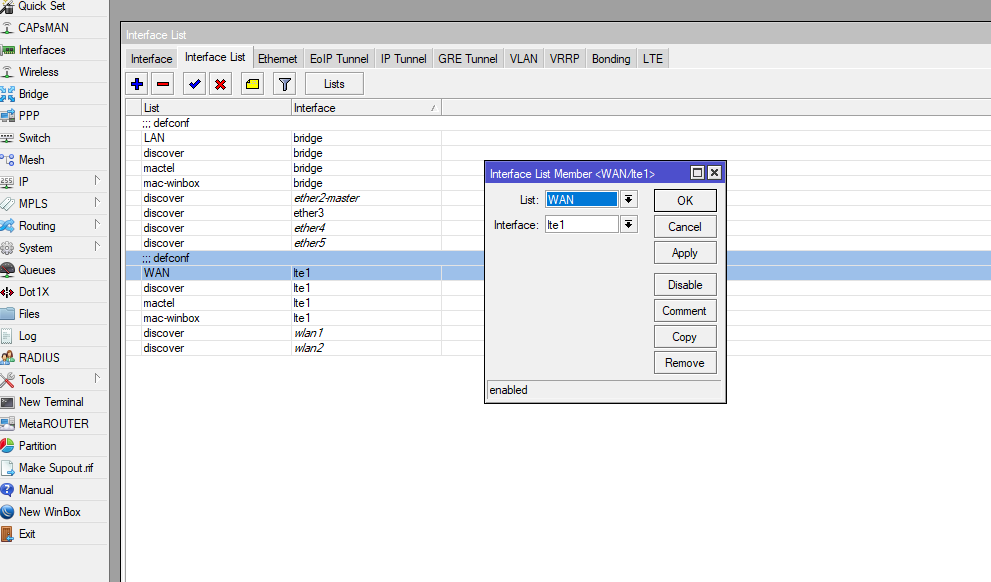Switch to the VRRP tab
The height and width of the screenshot is (582, 991).
pyautogui.click(x=564, y=59)
